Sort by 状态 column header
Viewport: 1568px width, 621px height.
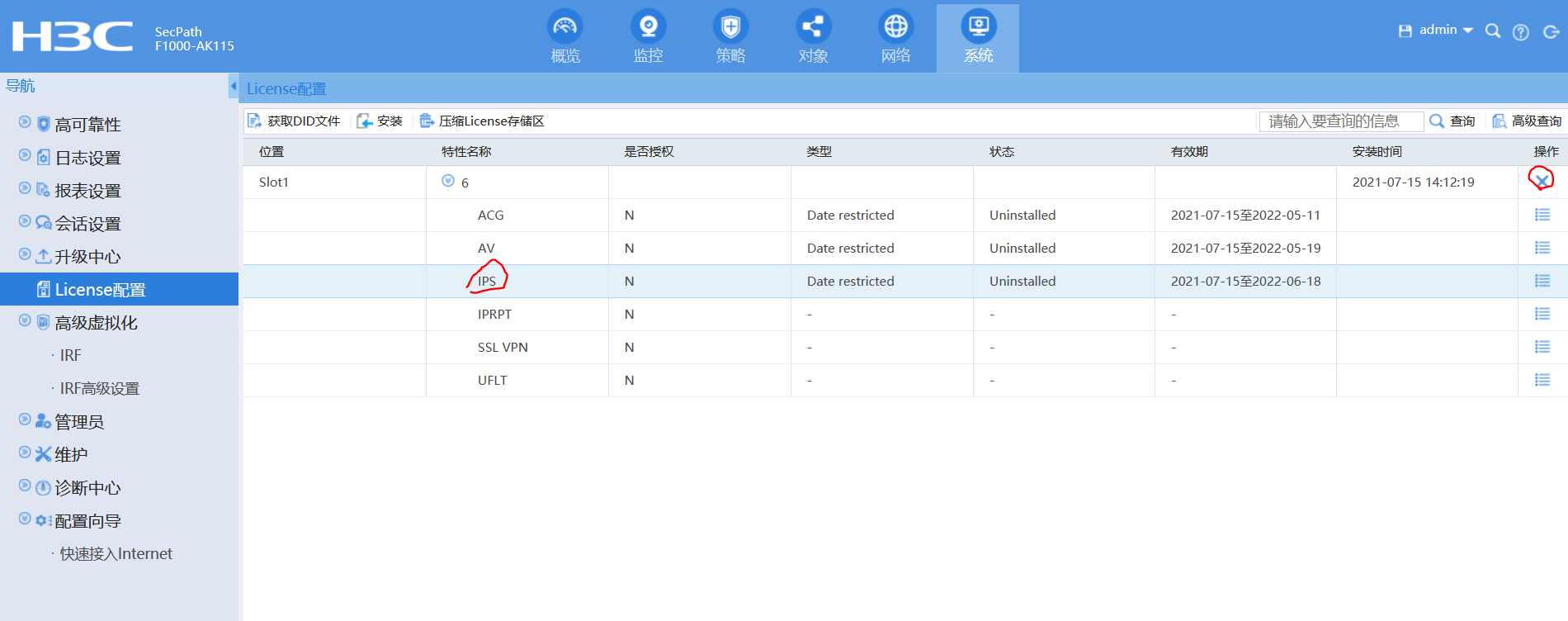click(1002, 152)
